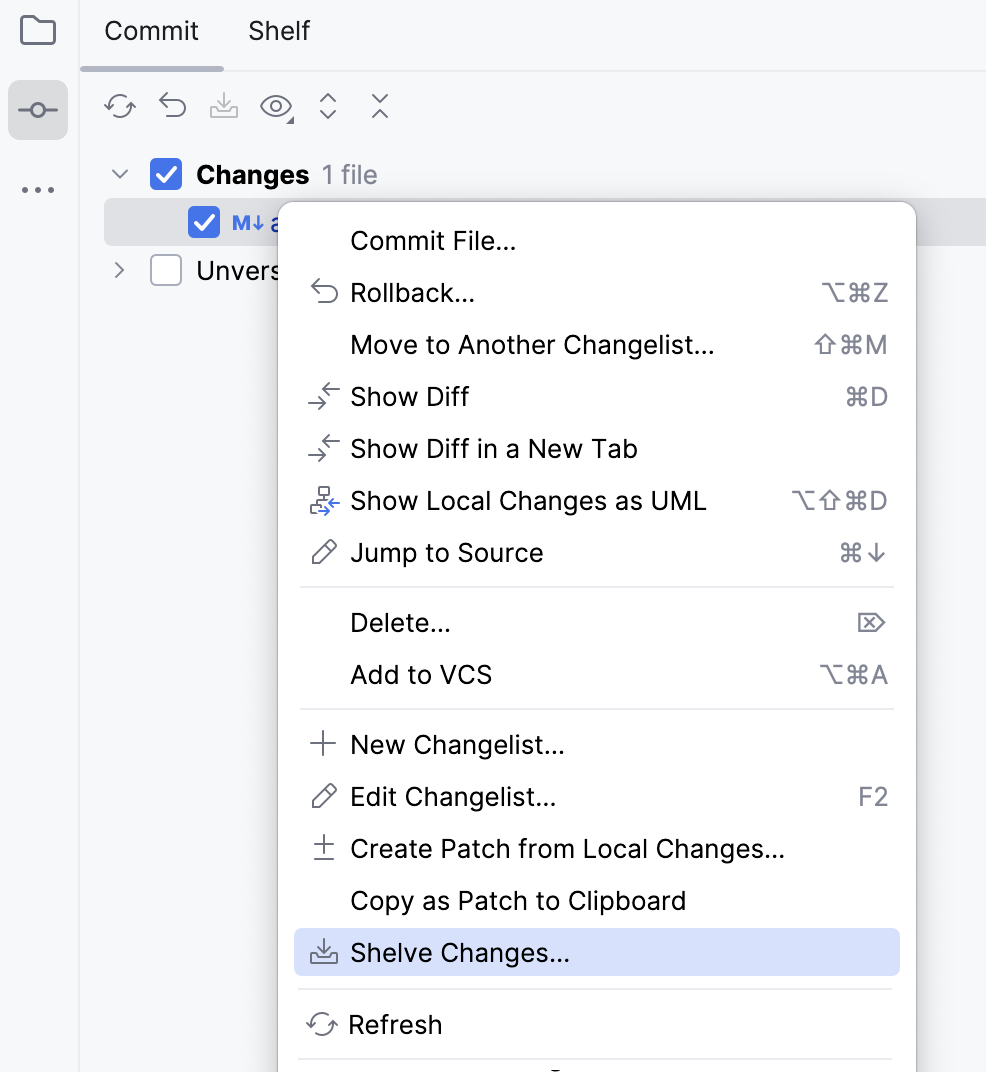The height and width of the screenshot is (1072, 986).
Task: Select the Commit tool window icon in sidebar
Action: point(37,110)
